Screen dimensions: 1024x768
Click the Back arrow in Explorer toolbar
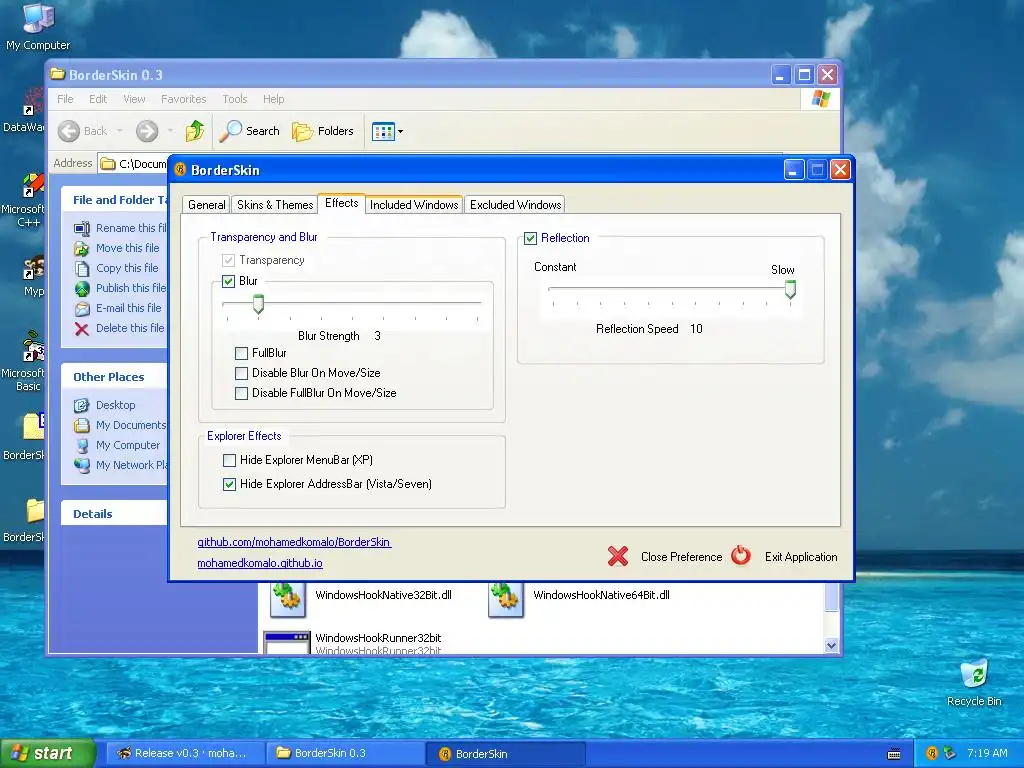click(69, 131)
